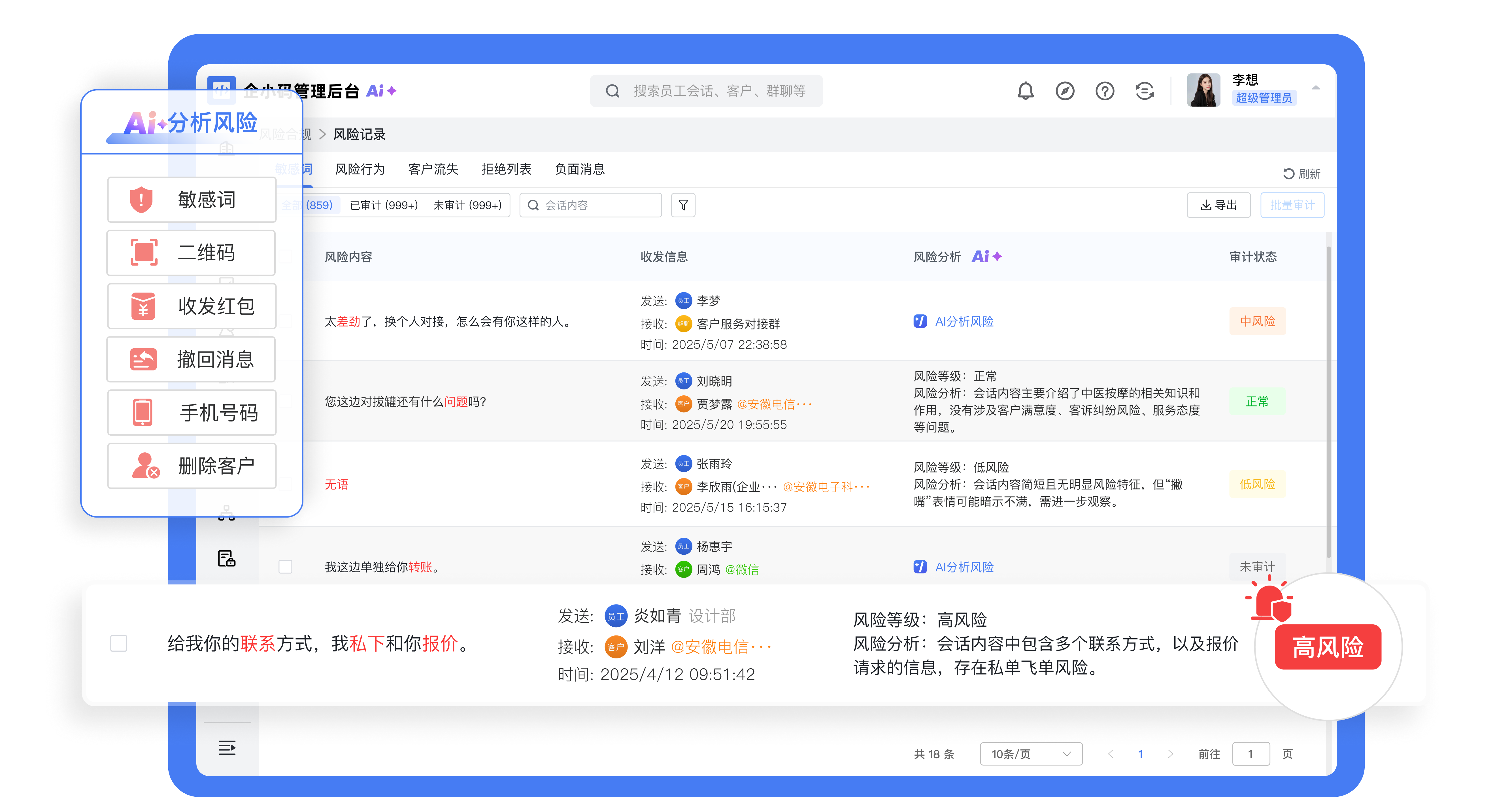Click the 刷新 refresh button
This screenshot has height=797, width=1512.
[1301, 174]
